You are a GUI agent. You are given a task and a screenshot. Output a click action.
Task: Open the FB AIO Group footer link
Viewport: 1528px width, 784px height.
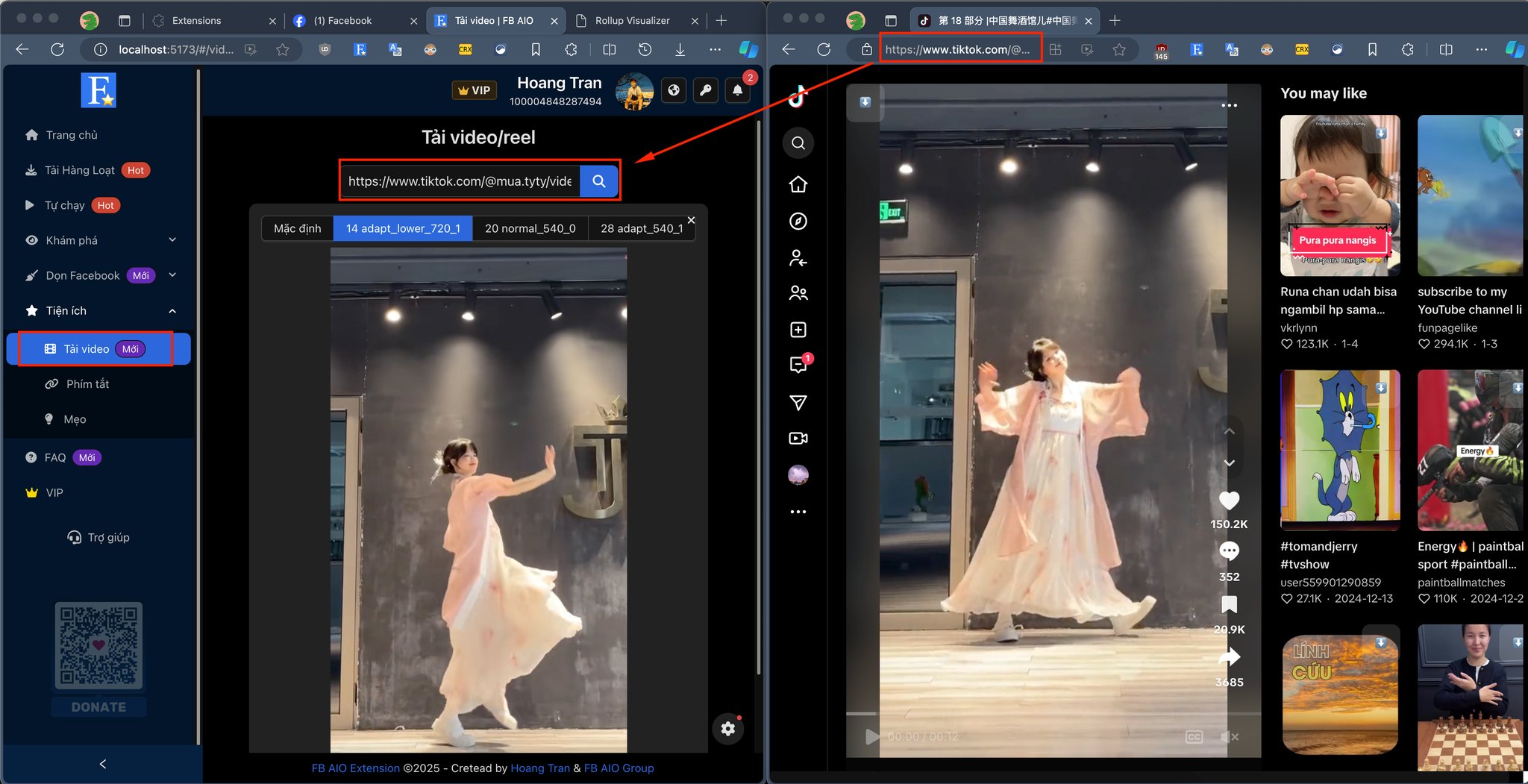(619, 768)
